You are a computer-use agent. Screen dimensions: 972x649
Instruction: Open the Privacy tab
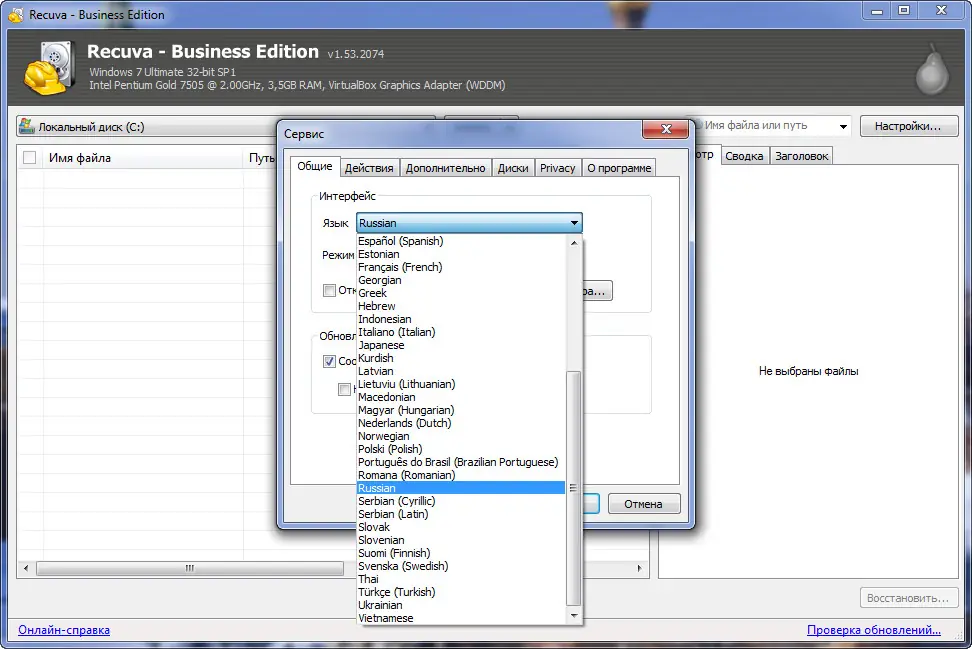[557, 168]
